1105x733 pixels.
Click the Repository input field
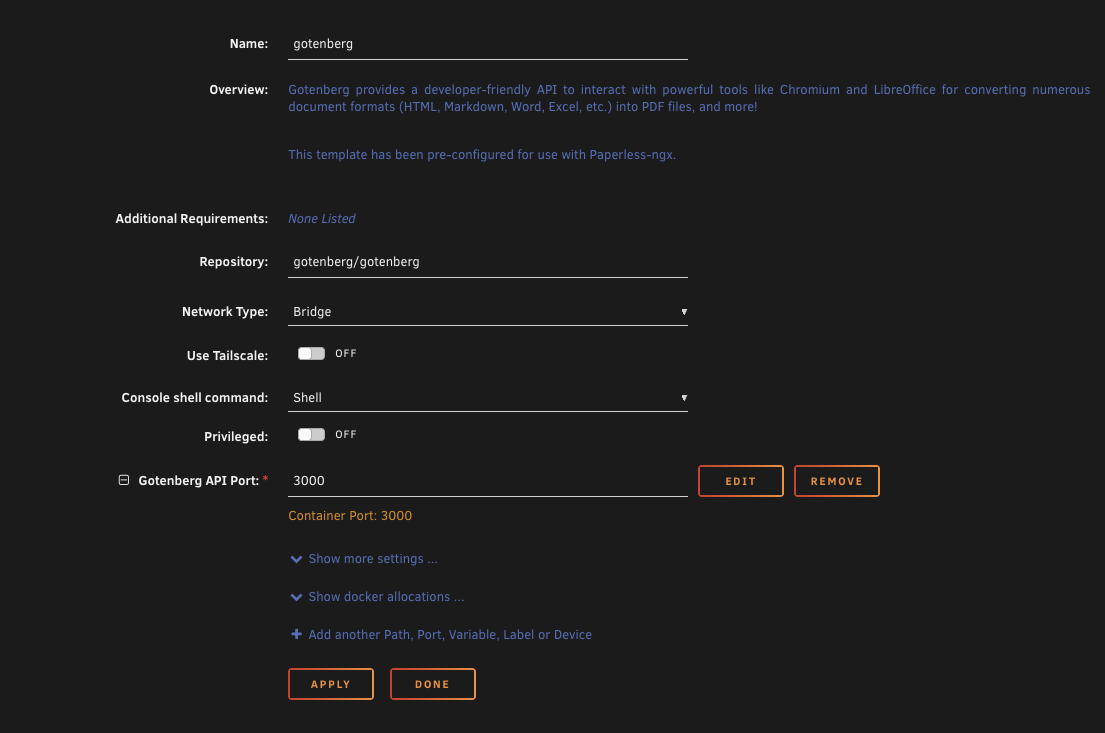pos(487,262)
